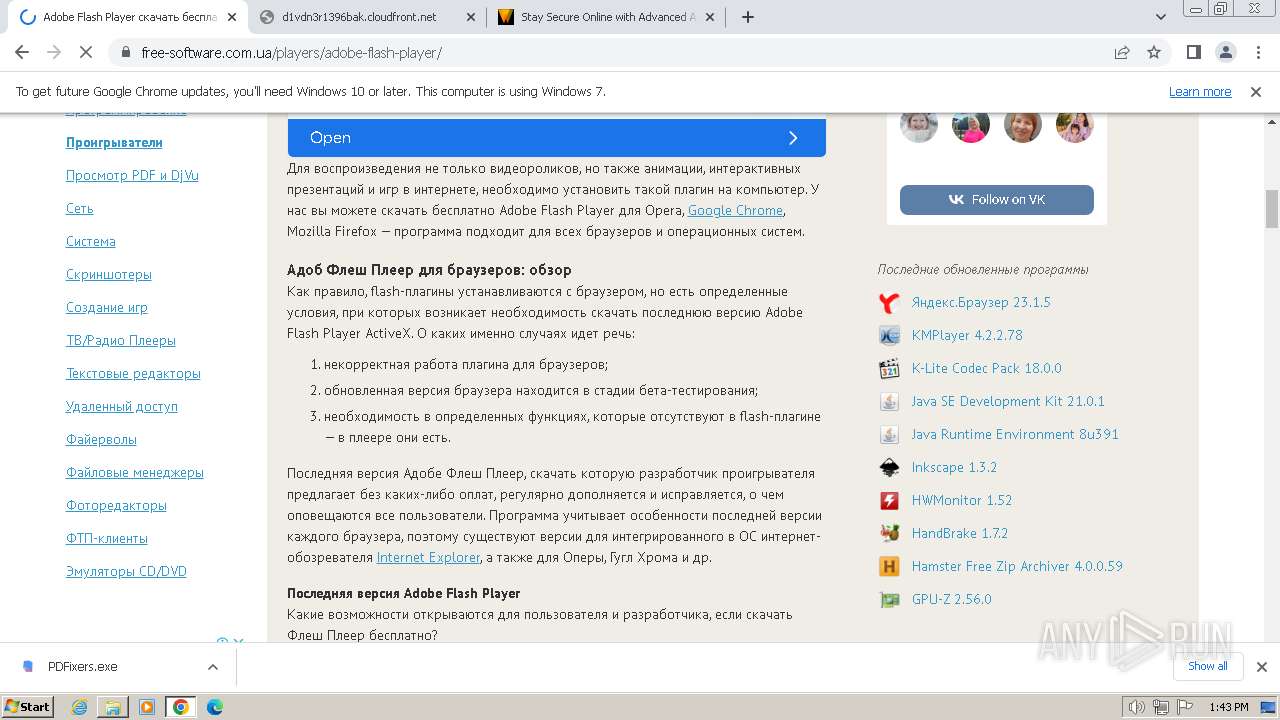This screenshot has height=720, width=1280.
Task: Click KMPlayer program icon
Action: pos(889,335)
